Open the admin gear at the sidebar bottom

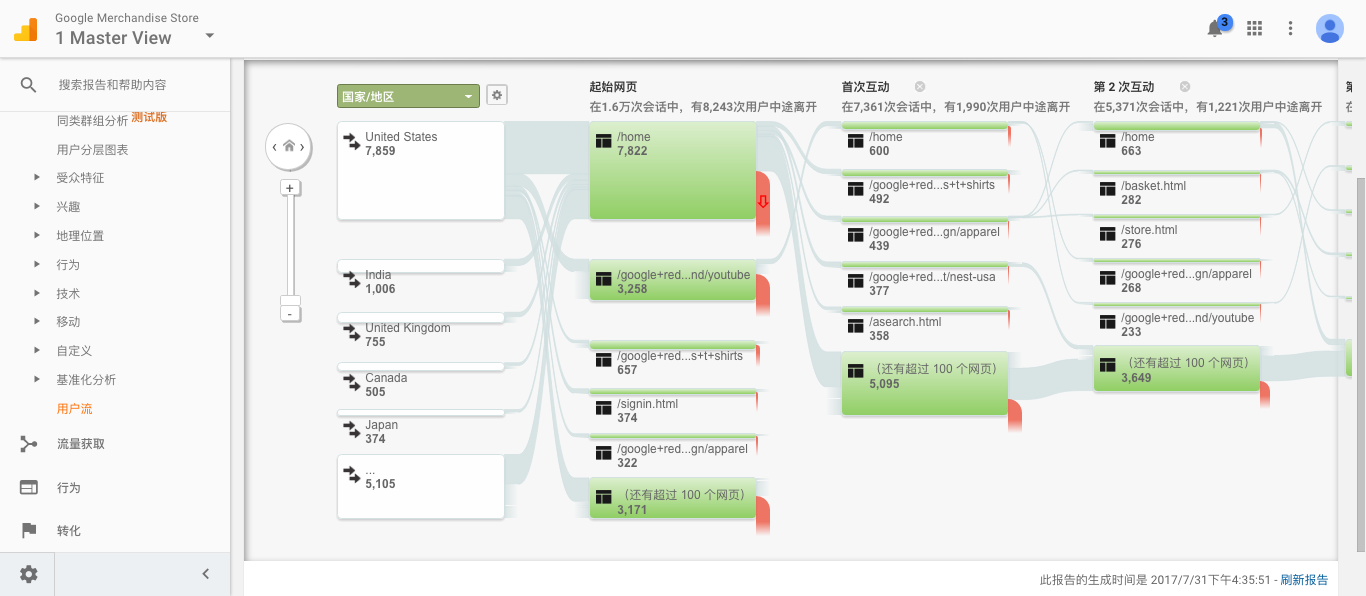coord(27,574)
